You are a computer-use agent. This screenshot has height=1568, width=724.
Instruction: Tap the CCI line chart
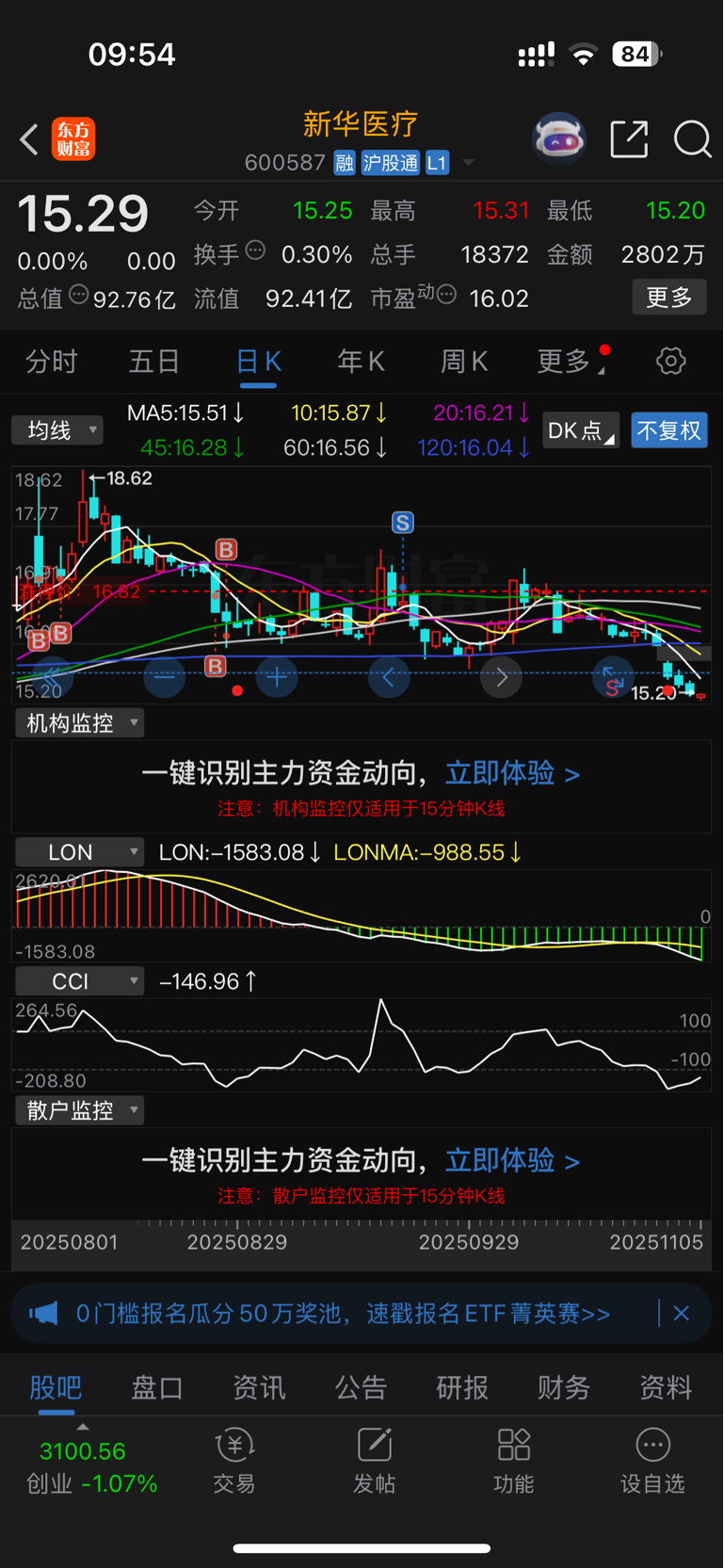(x=361, y=1044)
